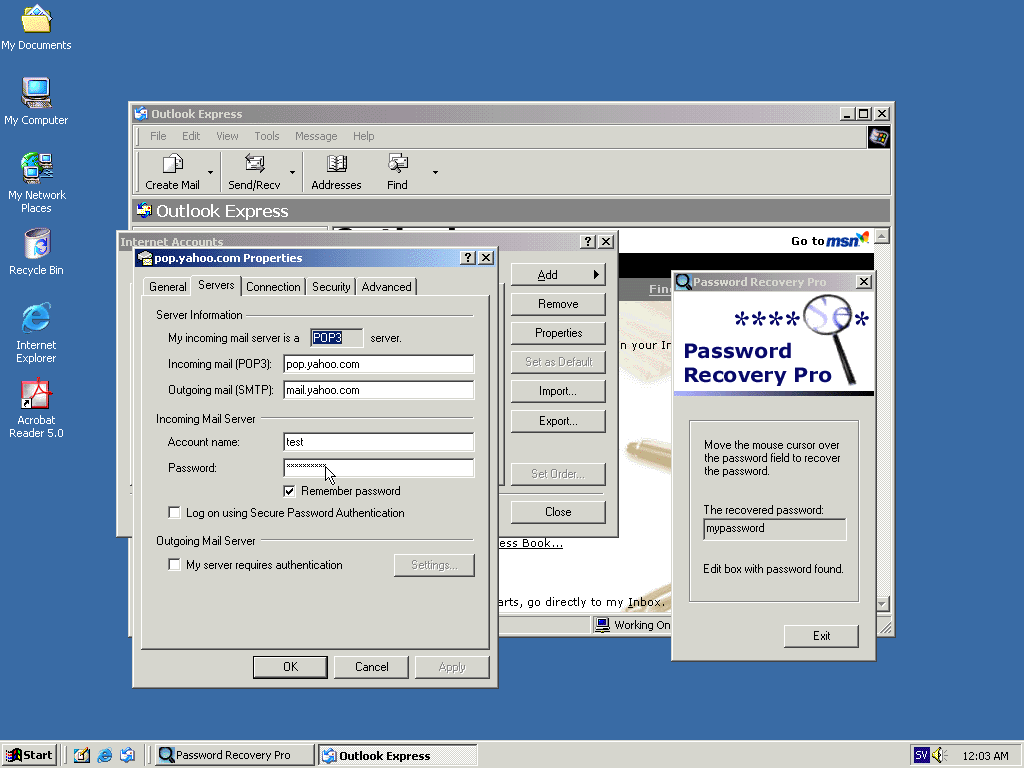Switch to the Advanced tab
1024x768 pixels.
(x=387, y=287)
